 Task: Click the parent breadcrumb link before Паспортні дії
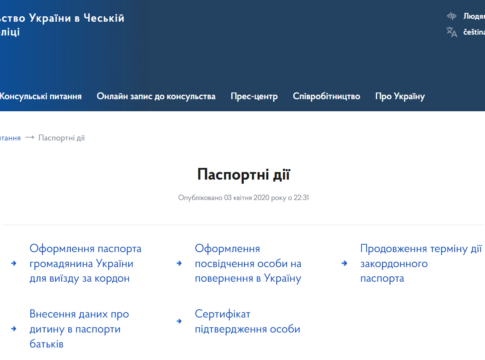pos(10,138)
